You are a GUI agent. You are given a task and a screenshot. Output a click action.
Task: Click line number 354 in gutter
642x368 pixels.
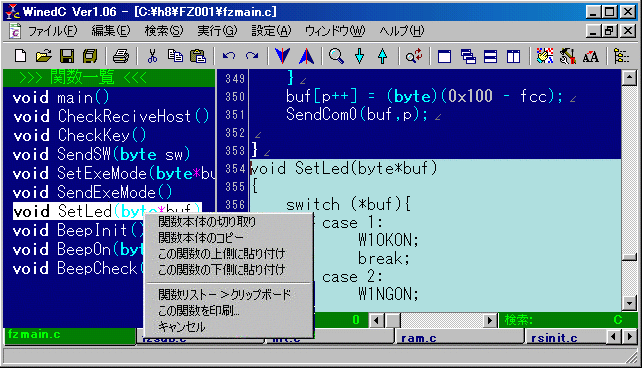pyautogui.click(x=235, y=169)
